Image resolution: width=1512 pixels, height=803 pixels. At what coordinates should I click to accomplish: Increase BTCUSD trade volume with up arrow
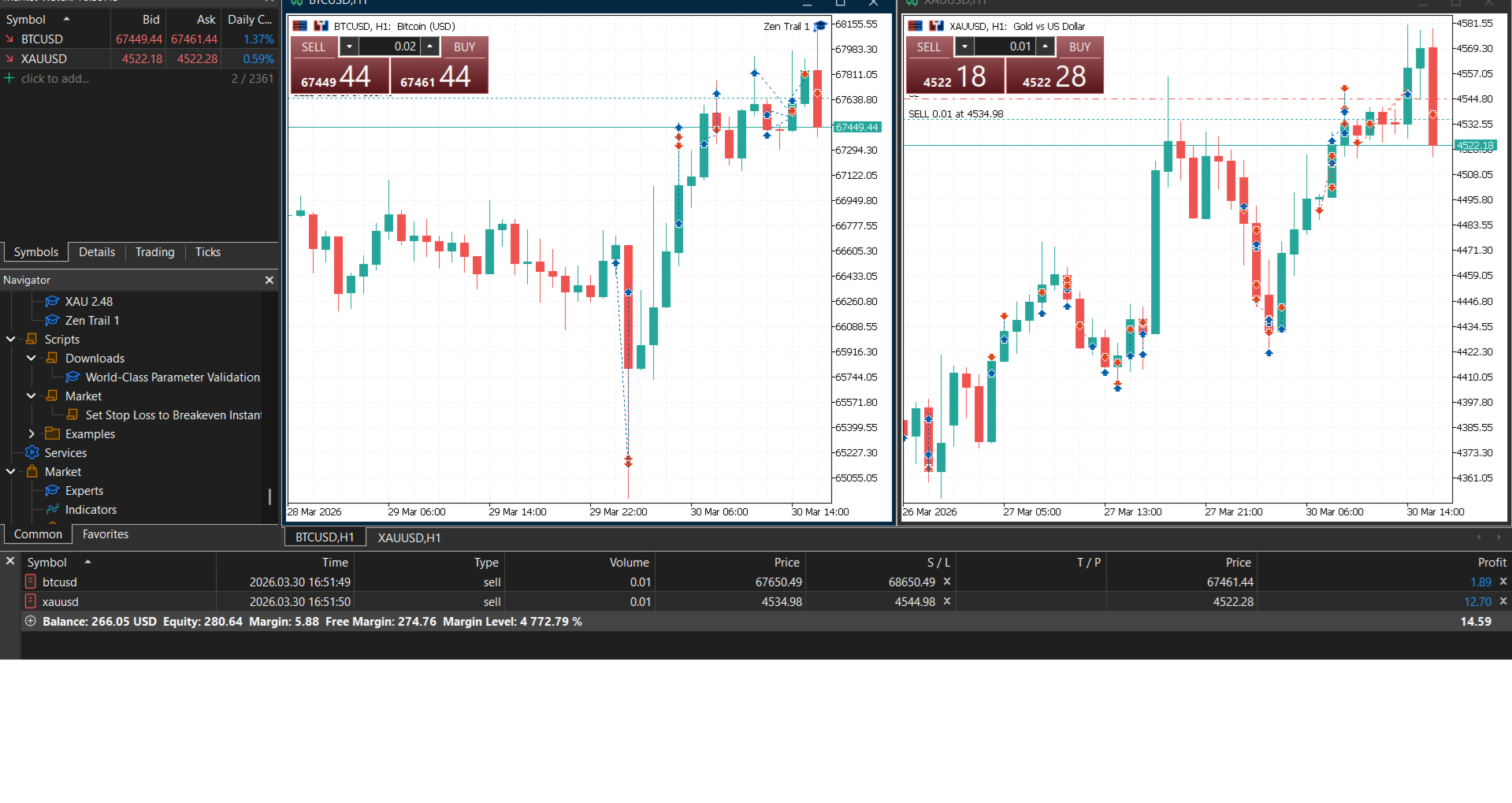point(430,46)
